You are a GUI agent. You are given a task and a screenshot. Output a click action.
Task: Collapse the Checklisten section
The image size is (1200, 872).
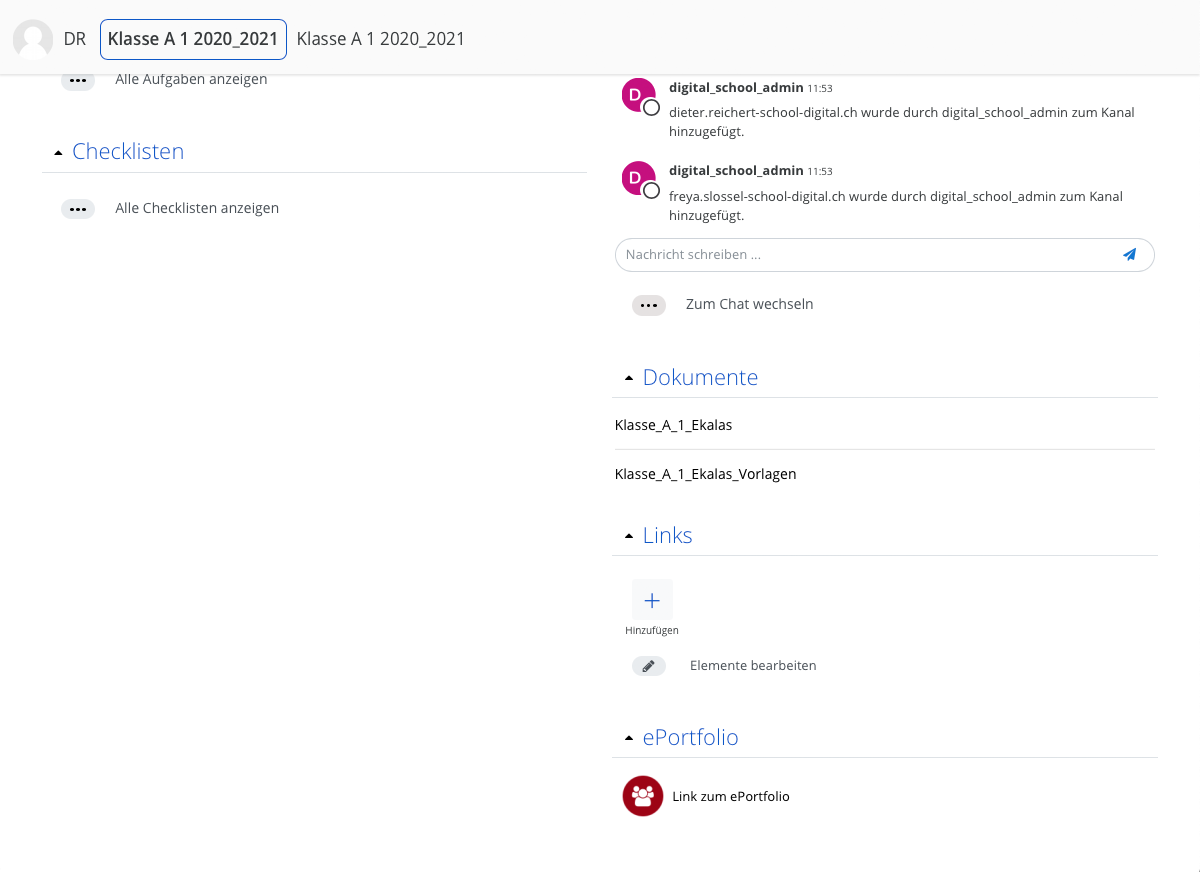pos(59,153)
